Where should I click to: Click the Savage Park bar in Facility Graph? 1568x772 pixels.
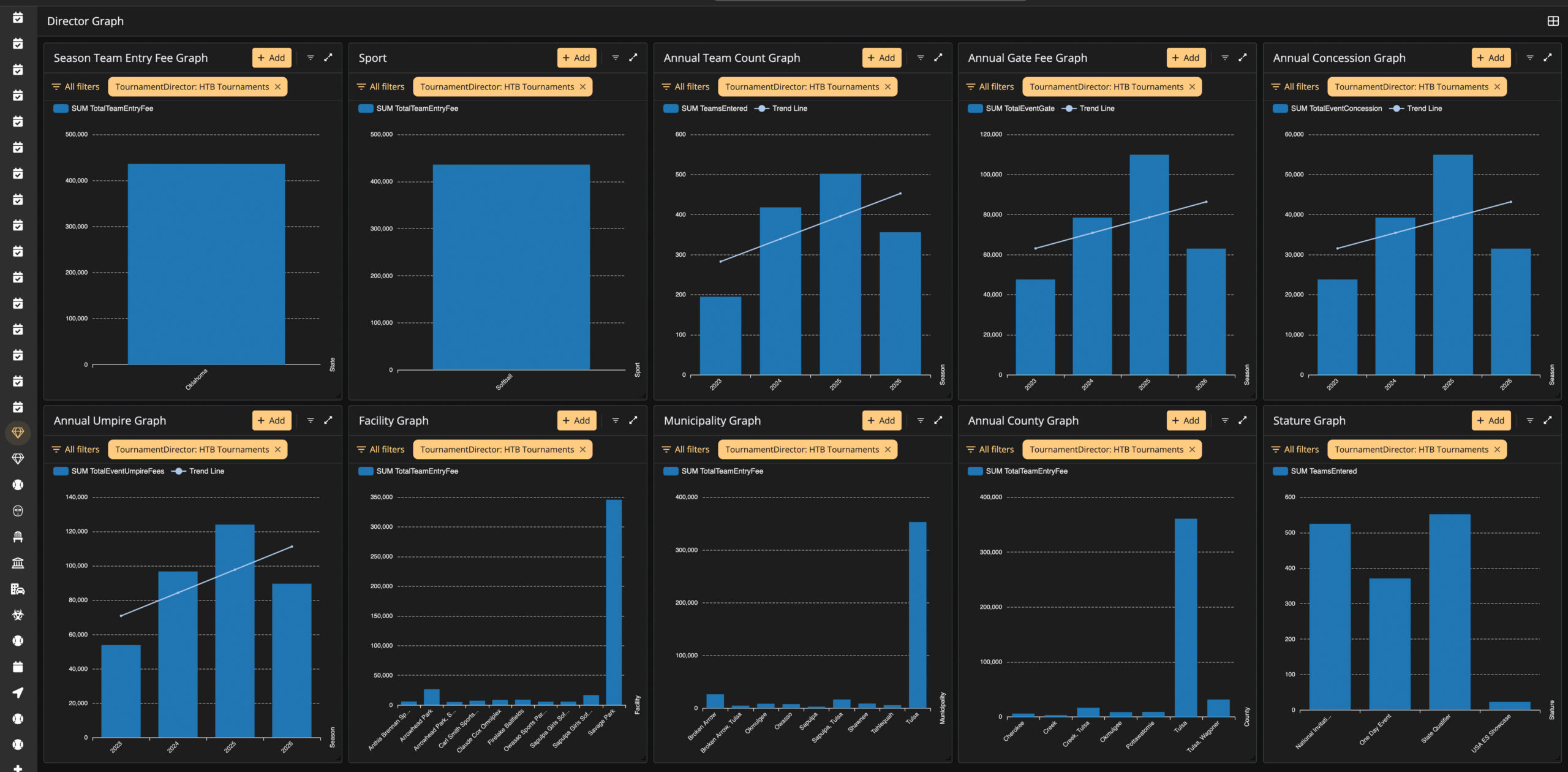pos(614,602)
